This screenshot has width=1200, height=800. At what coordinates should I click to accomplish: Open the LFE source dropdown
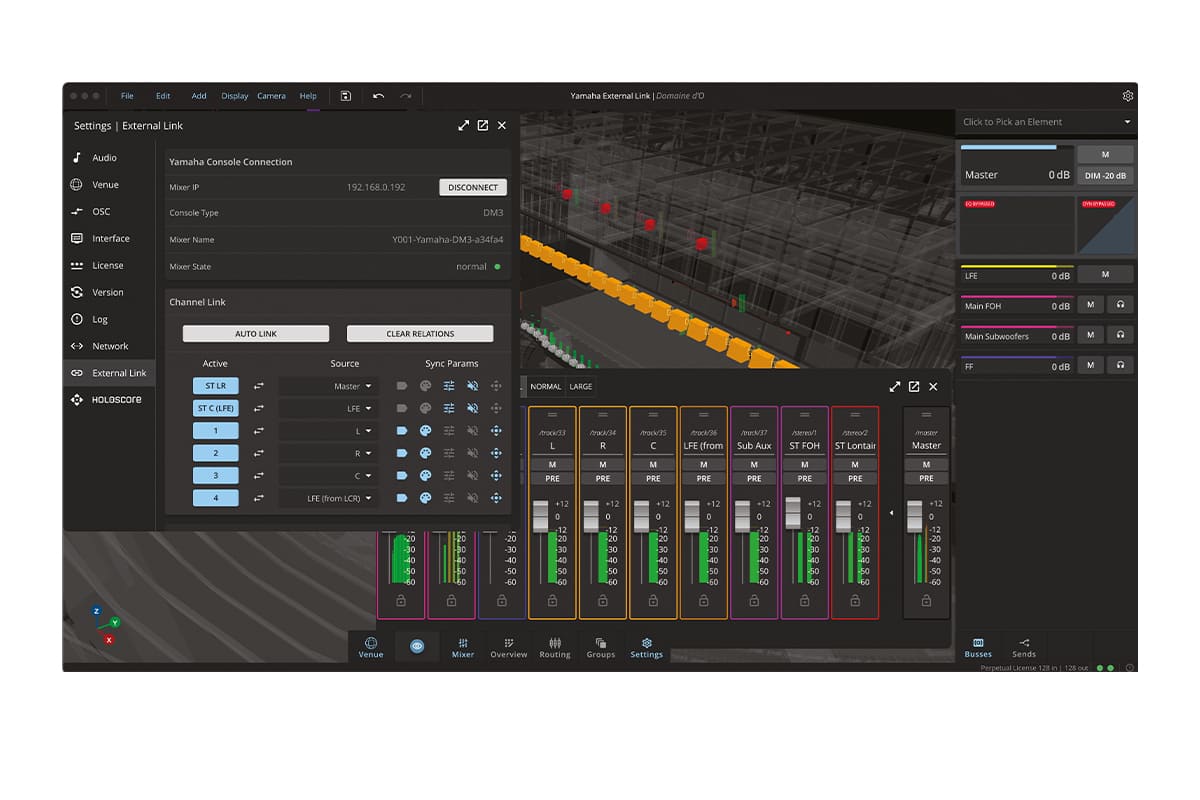click(327, 408)
